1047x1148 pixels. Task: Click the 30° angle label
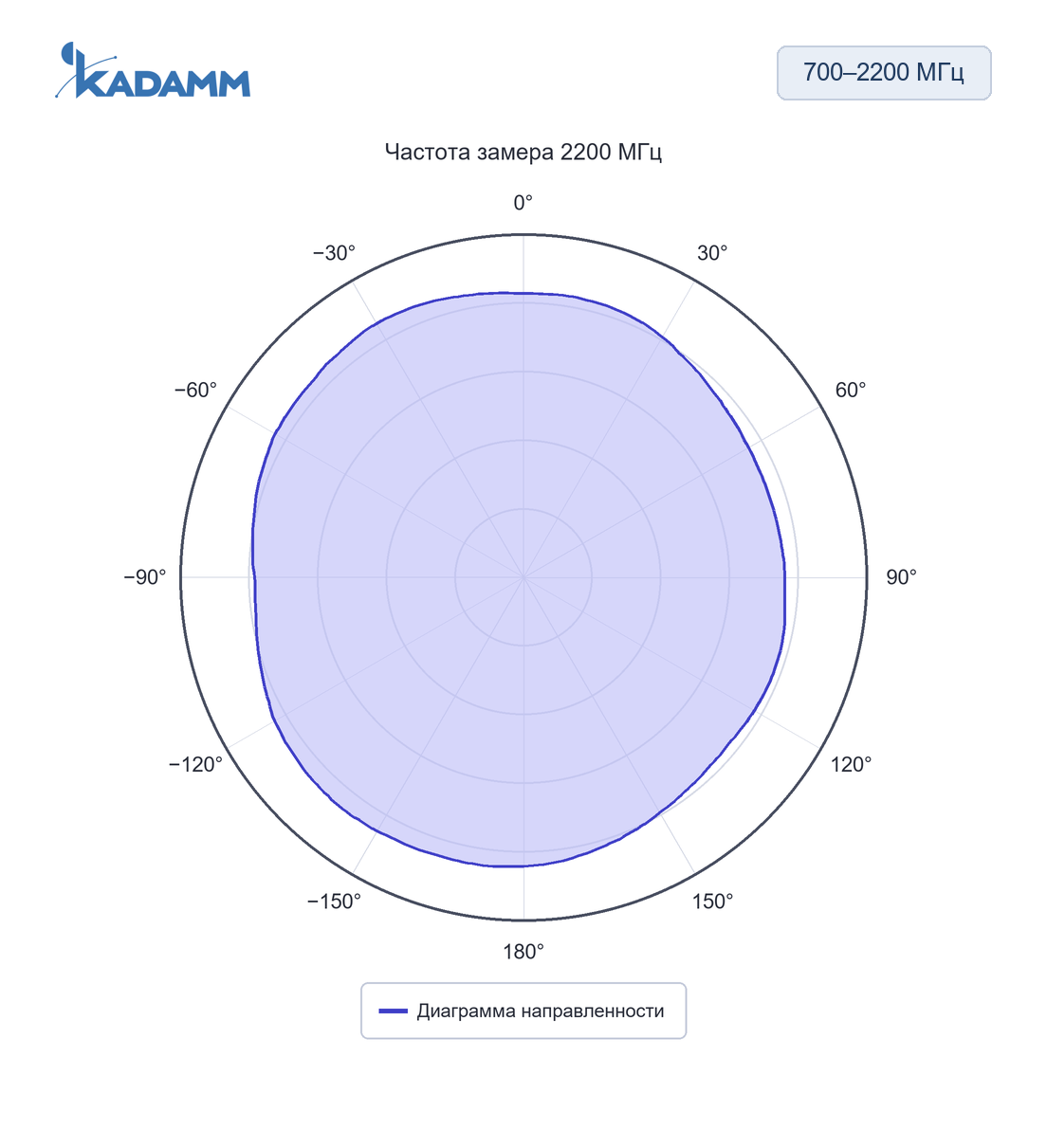pos(712,253)
